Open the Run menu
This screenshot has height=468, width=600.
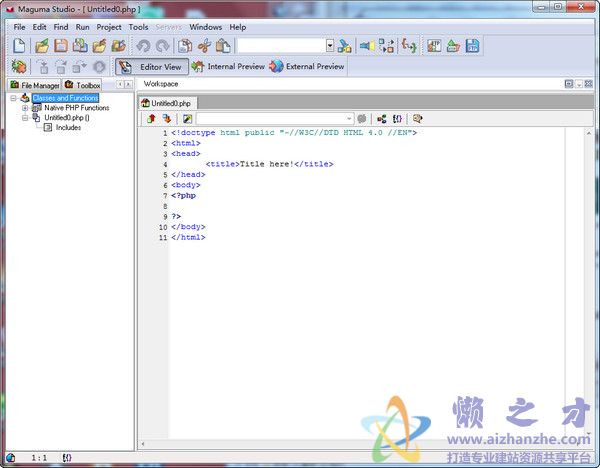[x=82, y=27]
